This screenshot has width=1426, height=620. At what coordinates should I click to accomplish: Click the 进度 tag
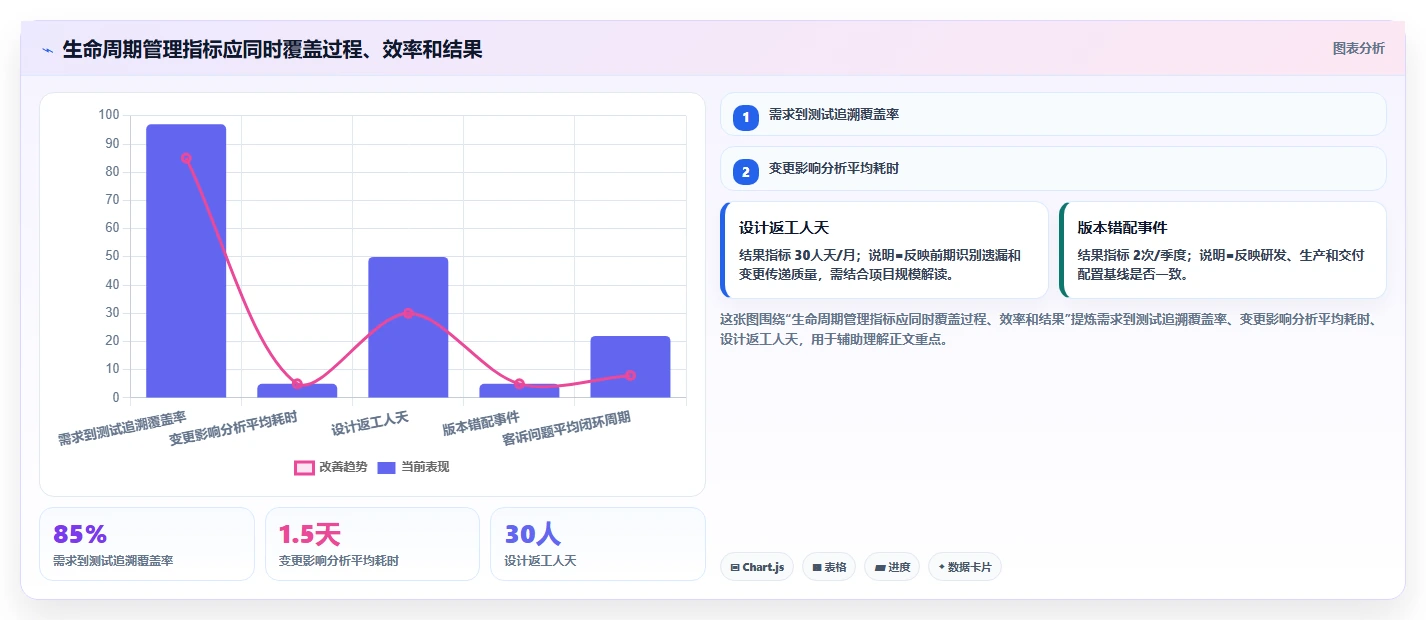pyautogui.click(x=892, y=567)
